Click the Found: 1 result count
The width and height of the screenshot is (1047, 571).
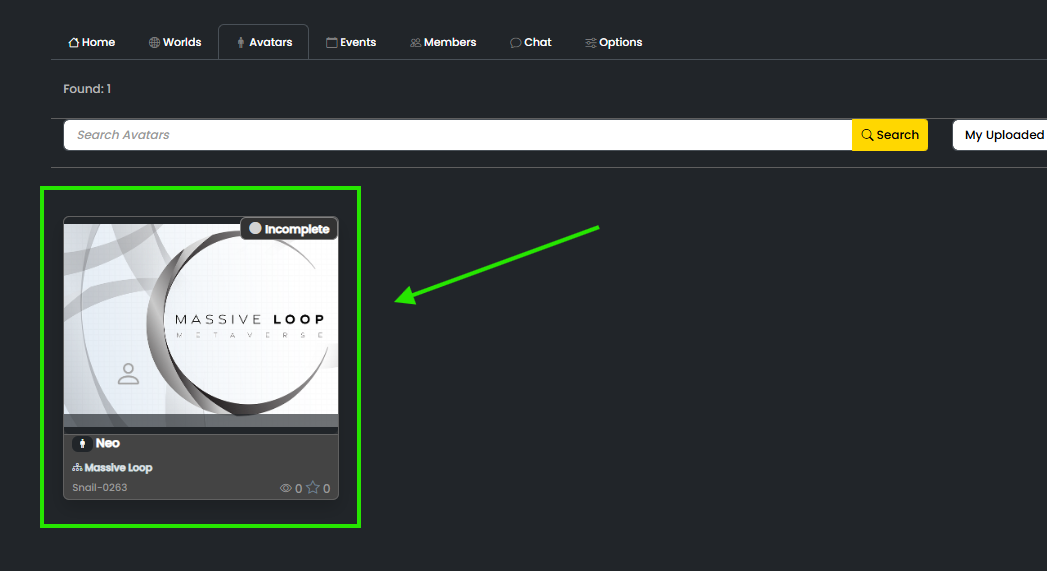pyautogui.click(x=87, y=89)
